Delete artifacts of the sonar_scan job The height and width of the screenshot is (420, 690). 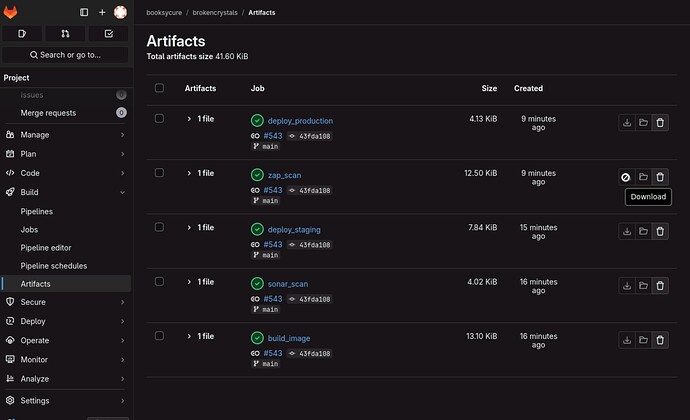click(x=659, y=285)
